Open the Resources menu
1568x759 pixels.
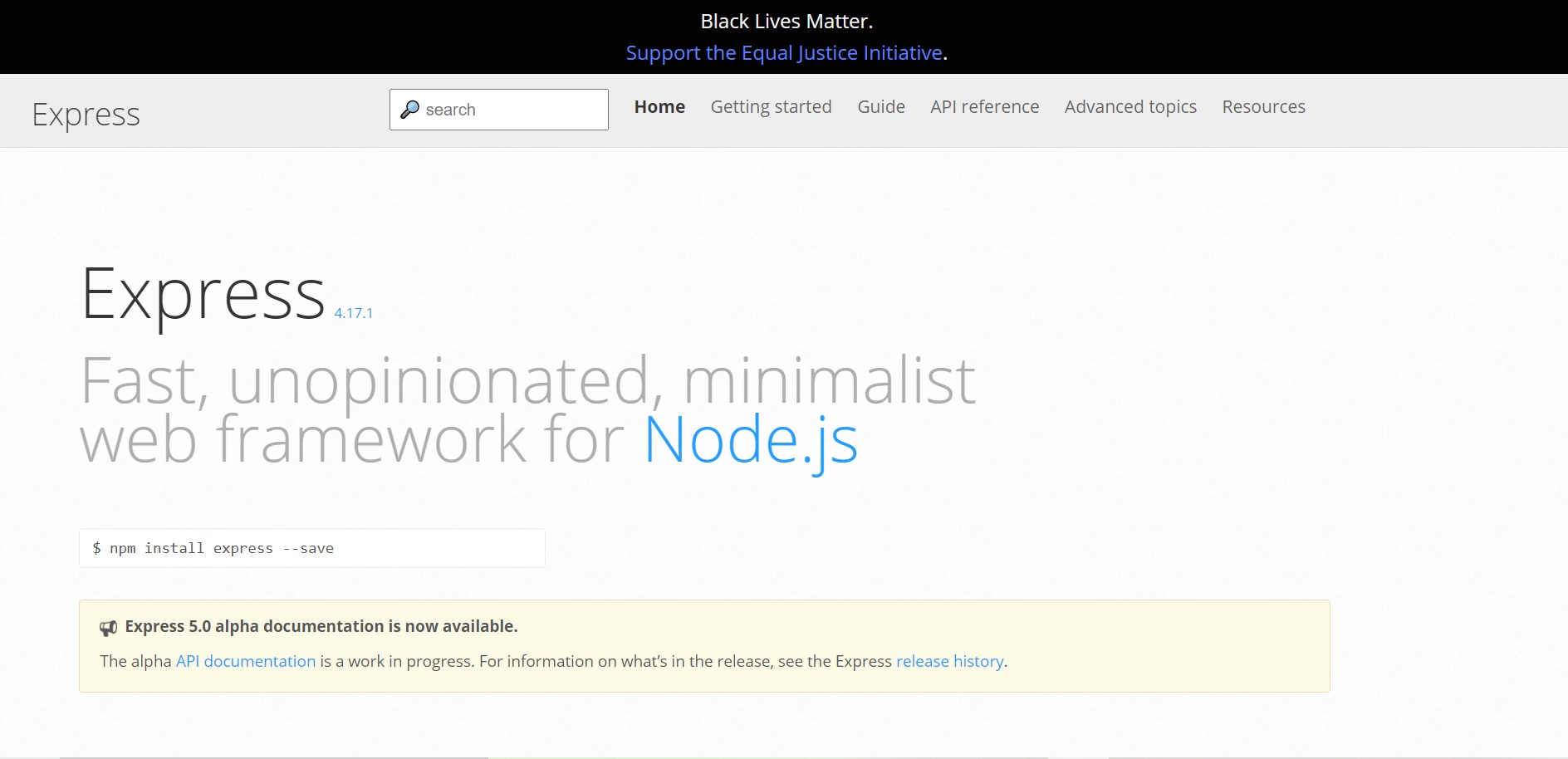(x=1263, y=107)
